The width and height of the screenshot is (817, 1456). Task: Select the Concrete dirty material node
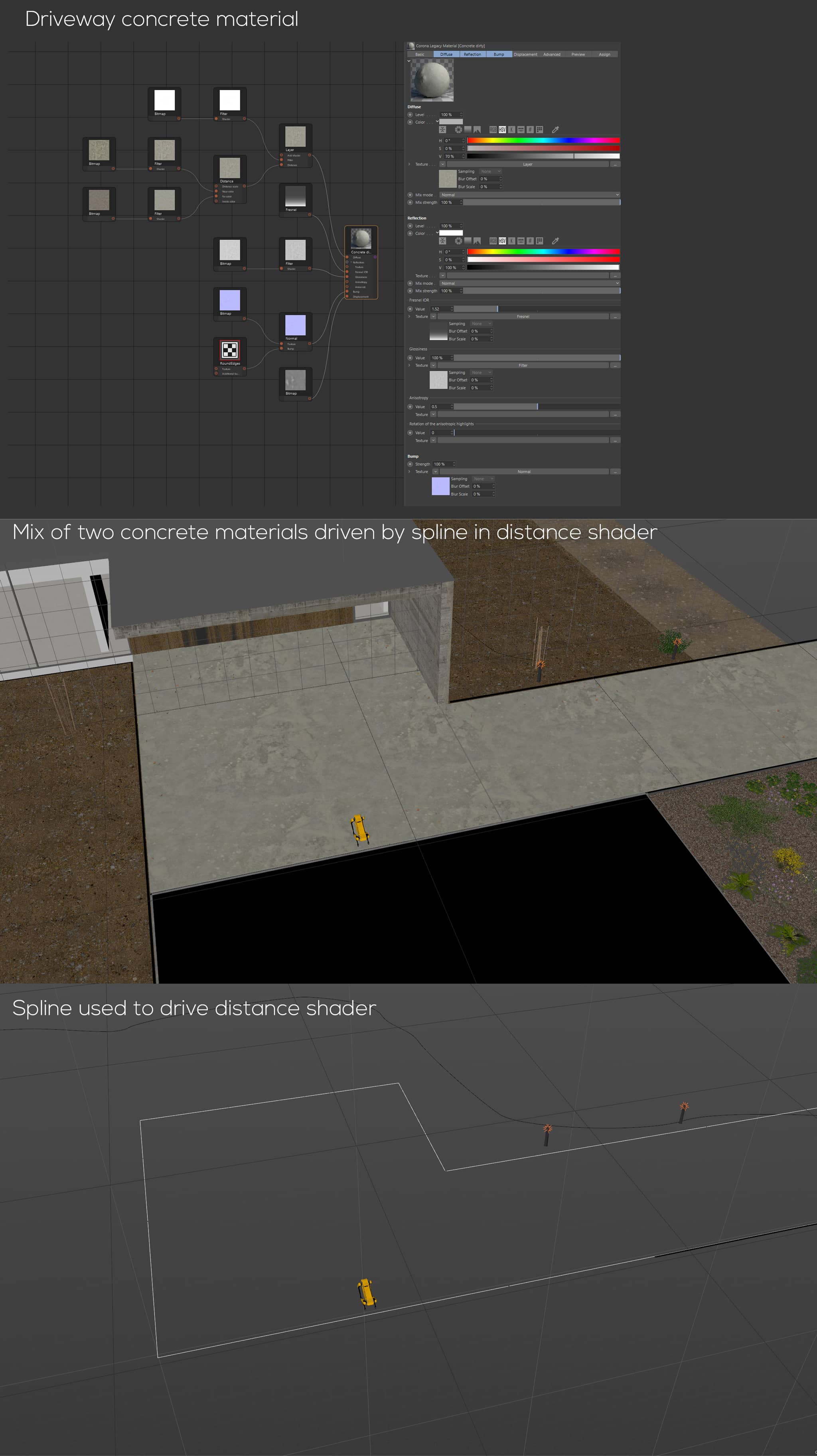point(361,239)
